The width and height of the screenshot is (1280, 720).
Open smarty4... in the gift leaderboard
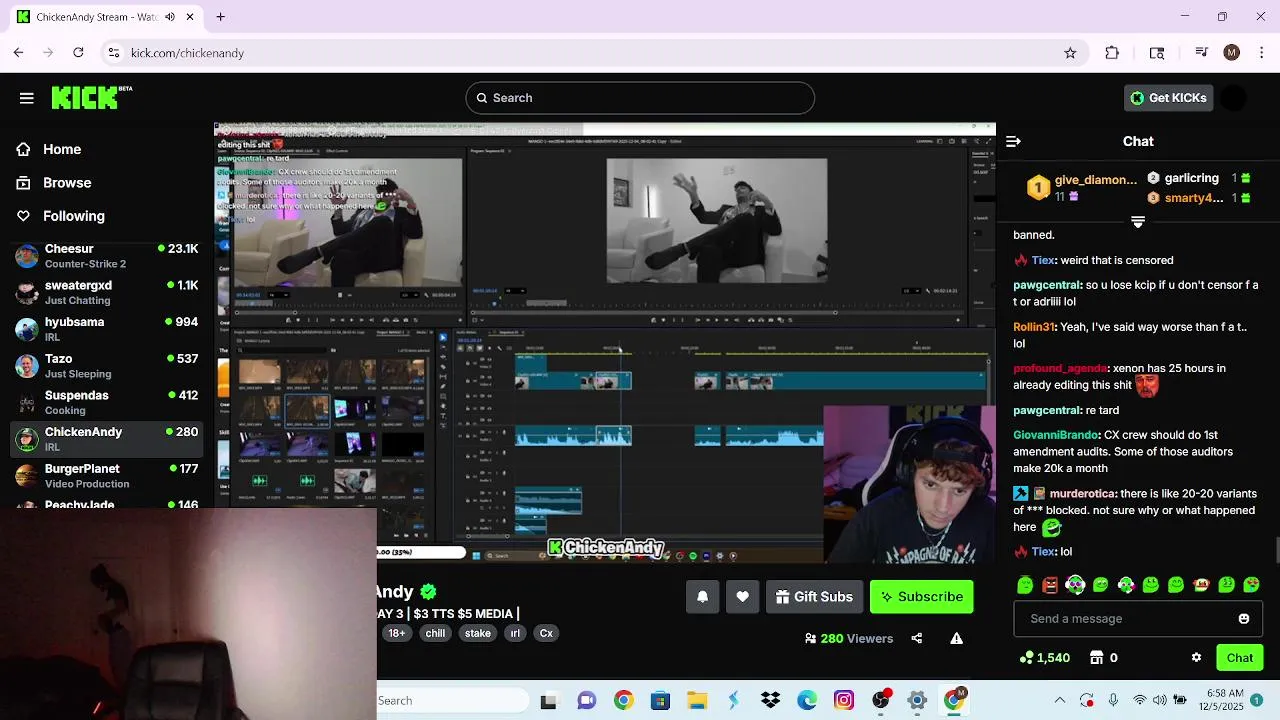pyautogui.click(x=1194, y=198)
